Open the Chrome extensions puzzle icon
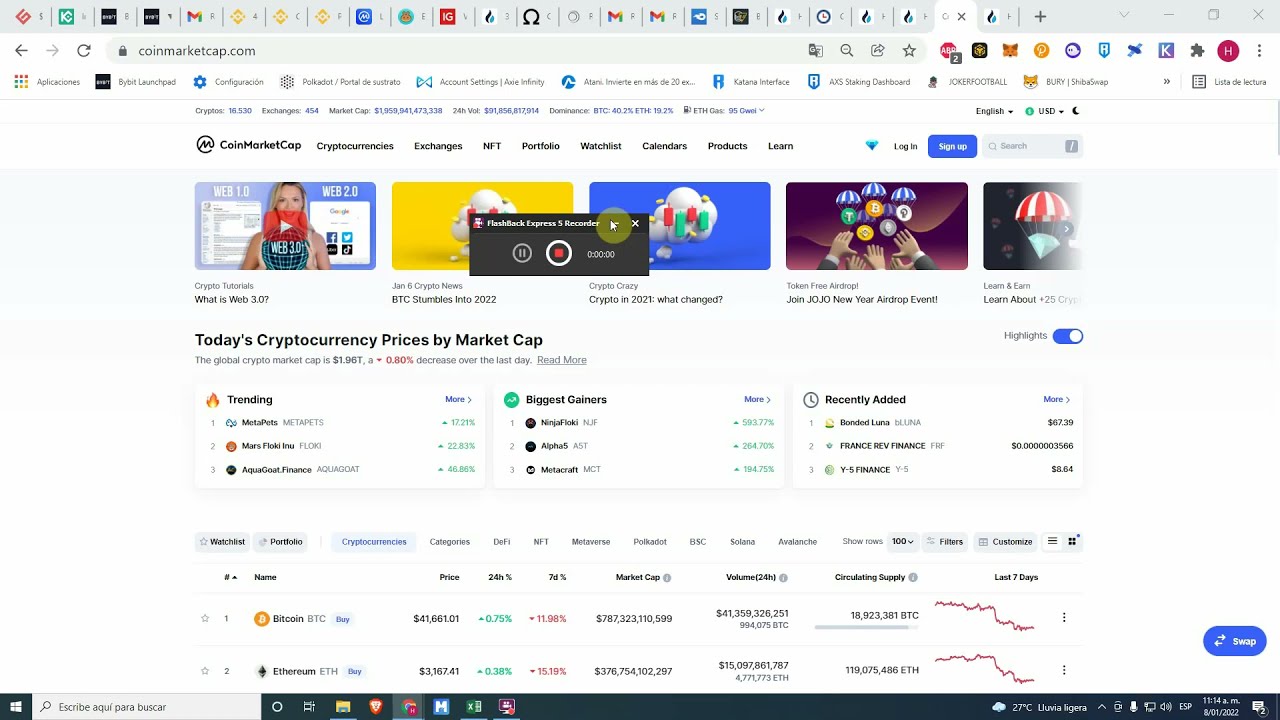 (x=1197, y=50)
